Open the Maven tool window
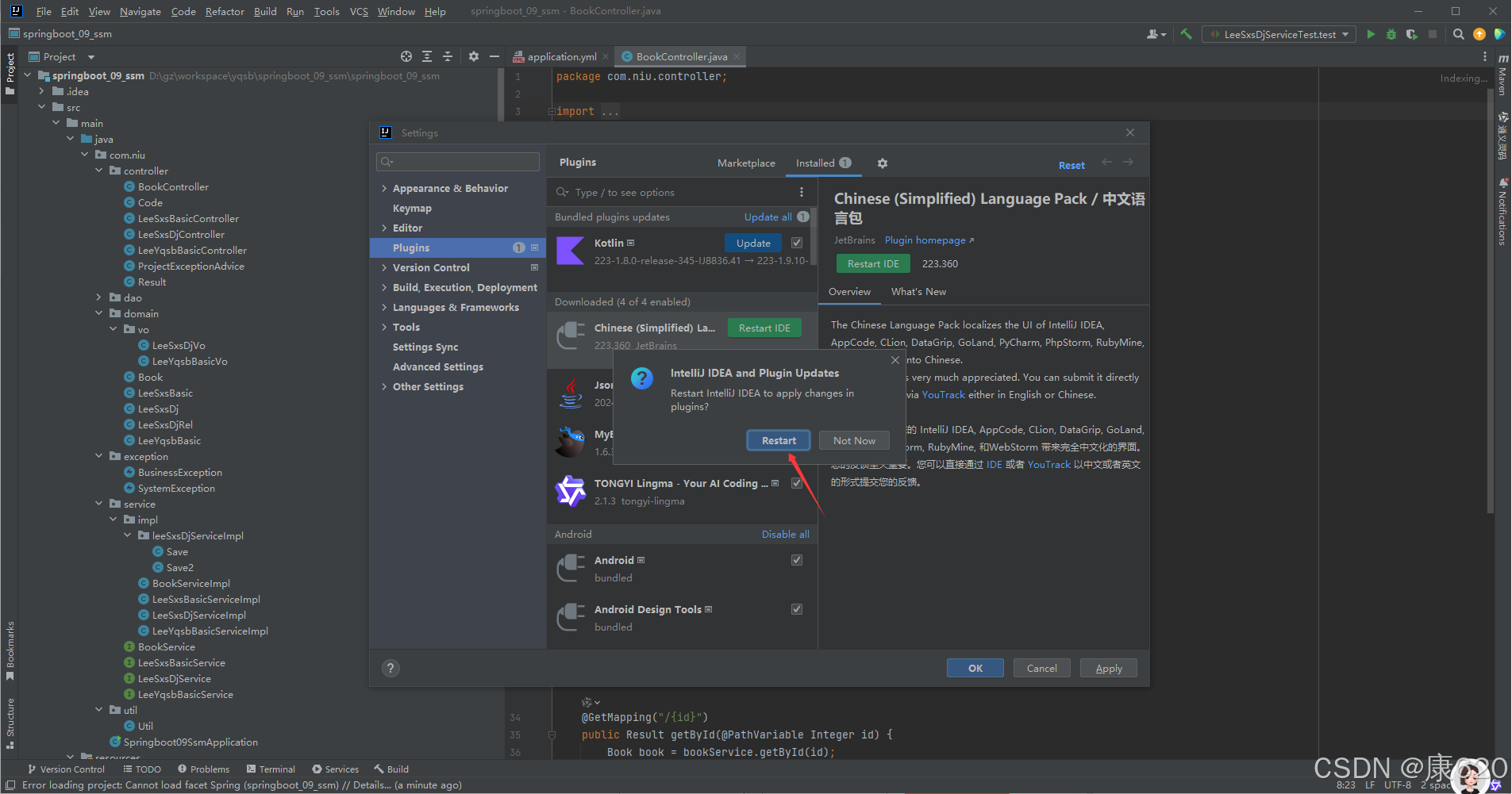The height and width of the screenshot is (794, 1512). [x=1502, y=75]
